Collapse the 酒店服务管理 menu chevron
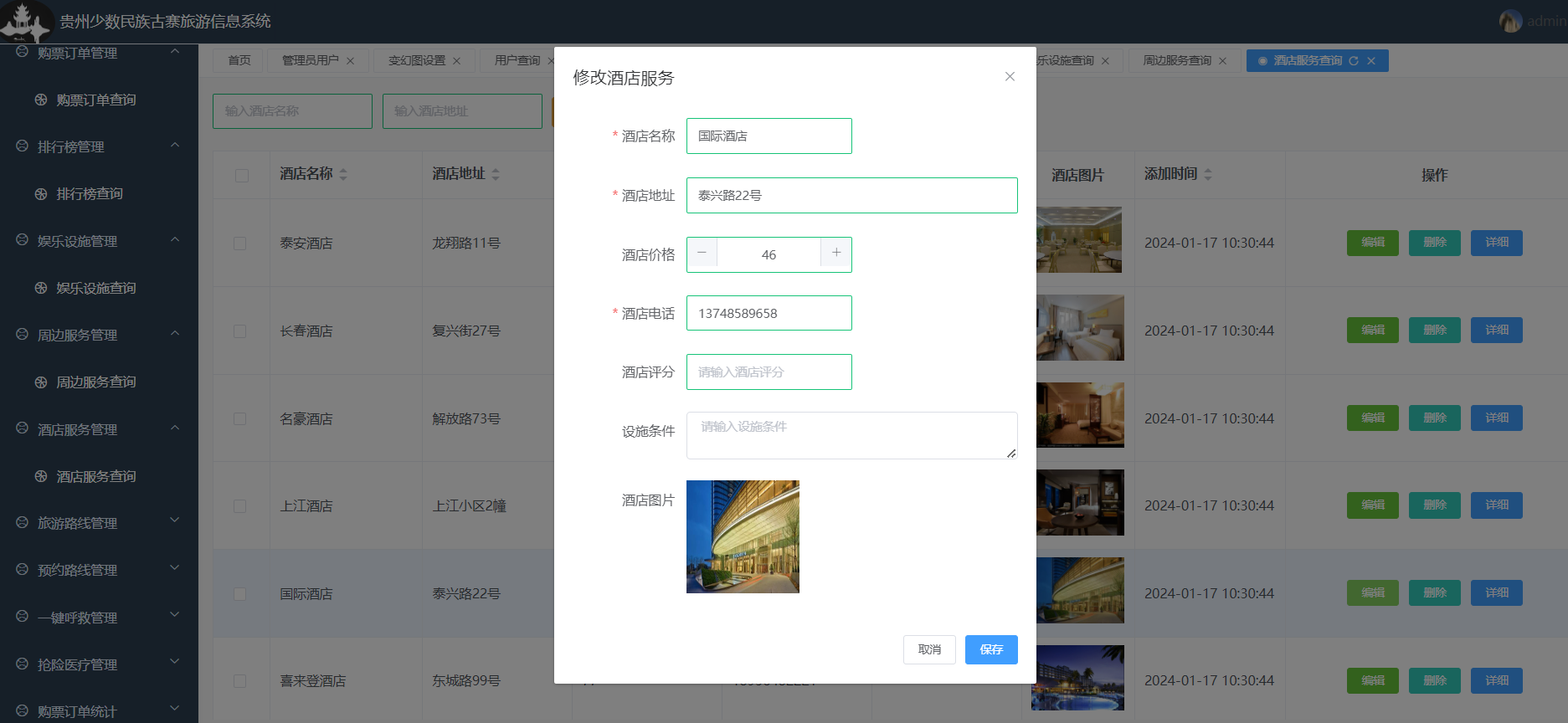1568x723 pixels. pyautogui.click(x=175, y=428)
